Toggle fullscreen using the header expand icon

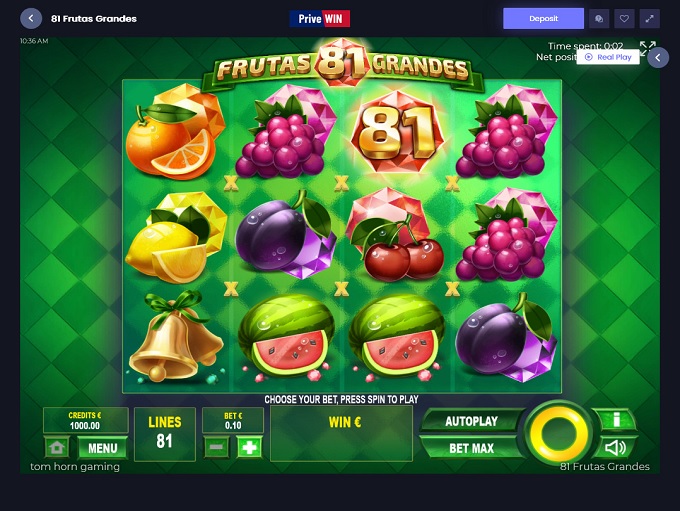(x=649, y=19)
